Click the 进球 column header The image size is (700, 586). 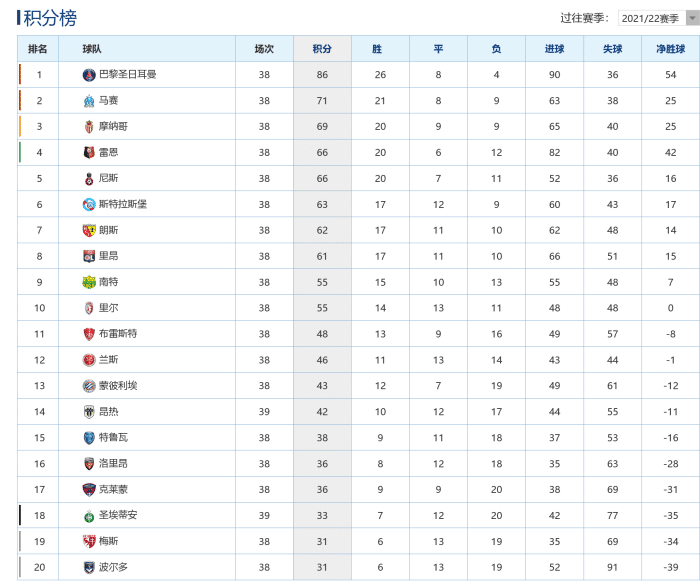point(554,49)
